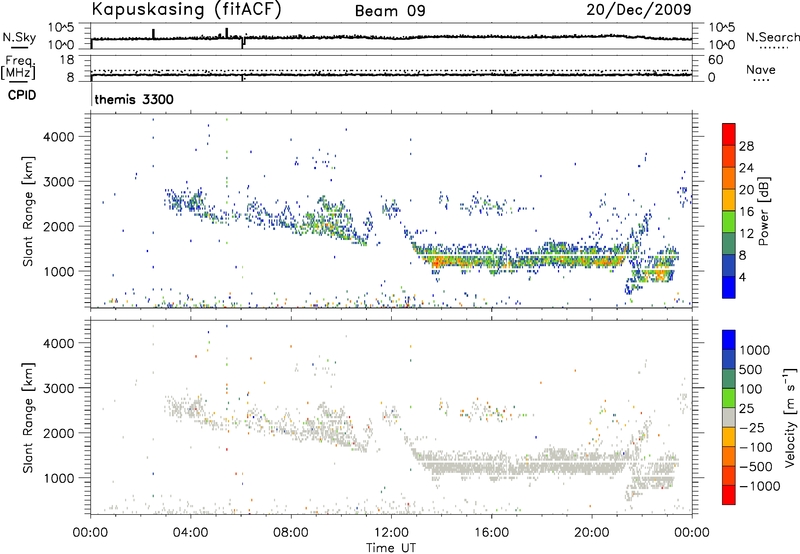Click the "08:00" time axis tick label
This screenshot has width=800, height=554.
pyautogui.click(x=291, y=533)
